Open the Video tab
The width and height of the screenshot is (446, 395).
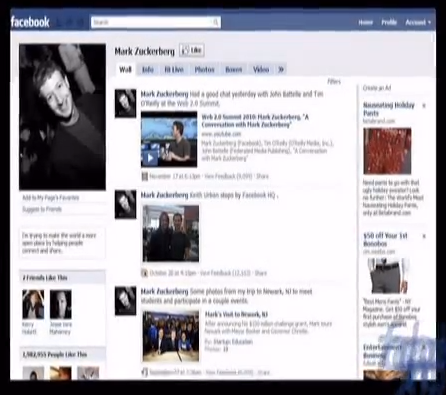tap(261, 69)
